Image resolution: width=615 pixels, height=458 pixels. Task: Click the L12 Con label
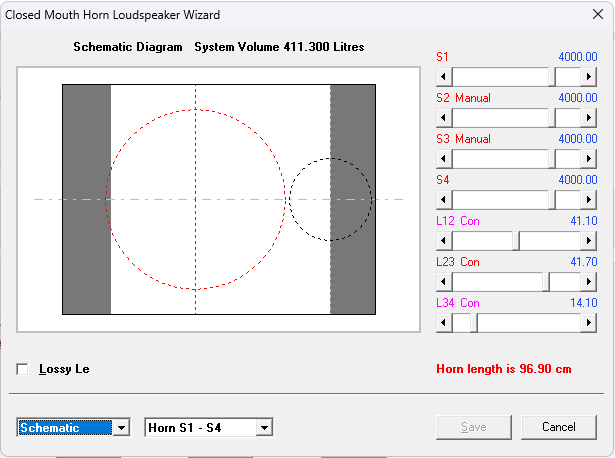(x=458, y=221)
